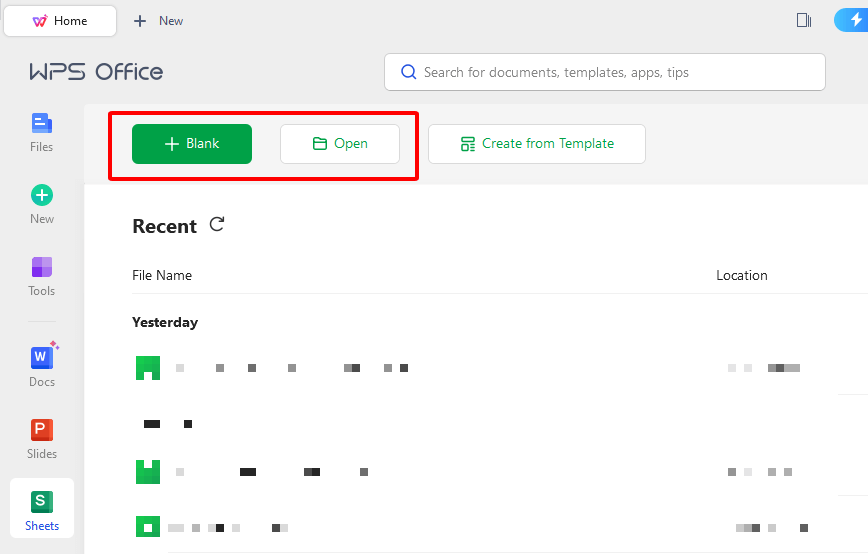
Task: Click the green New plus icon in sidebar
Action: point(42,195)
